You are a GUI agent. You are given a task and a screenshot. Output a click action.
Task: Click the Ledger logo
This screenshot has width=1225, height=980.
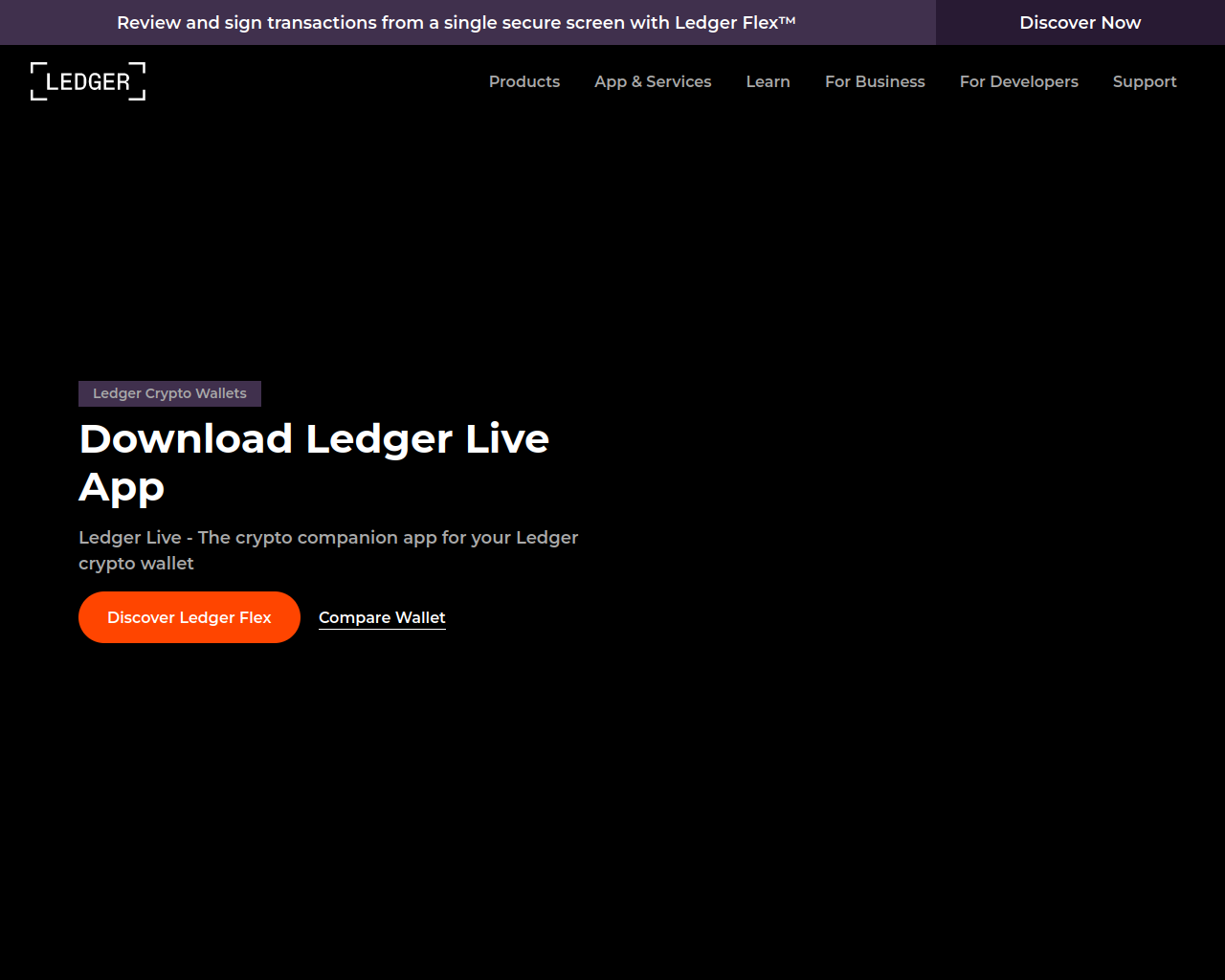(x=88, y=81)
